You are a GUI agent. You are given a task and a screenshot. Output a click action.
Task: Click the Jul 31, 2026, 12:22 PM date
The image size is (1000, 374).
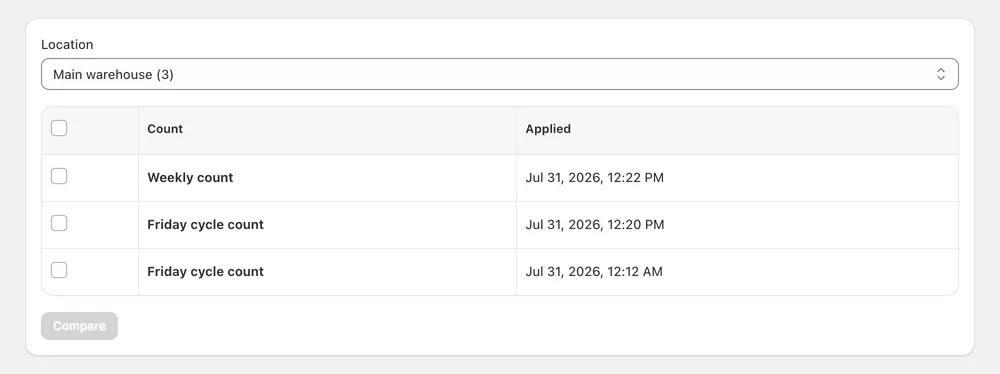(594, 178)
